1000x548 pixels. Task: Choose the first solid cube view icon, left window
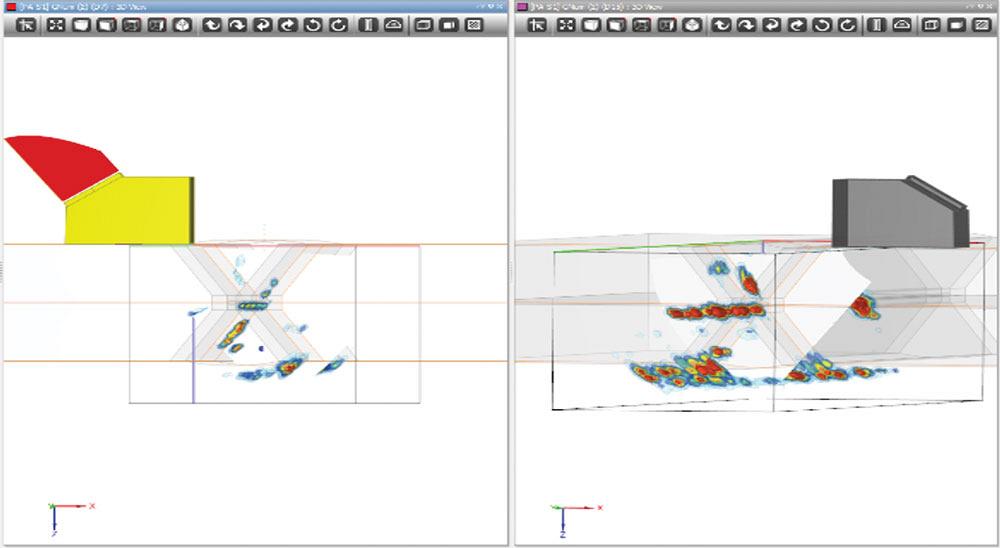[81, 25]
